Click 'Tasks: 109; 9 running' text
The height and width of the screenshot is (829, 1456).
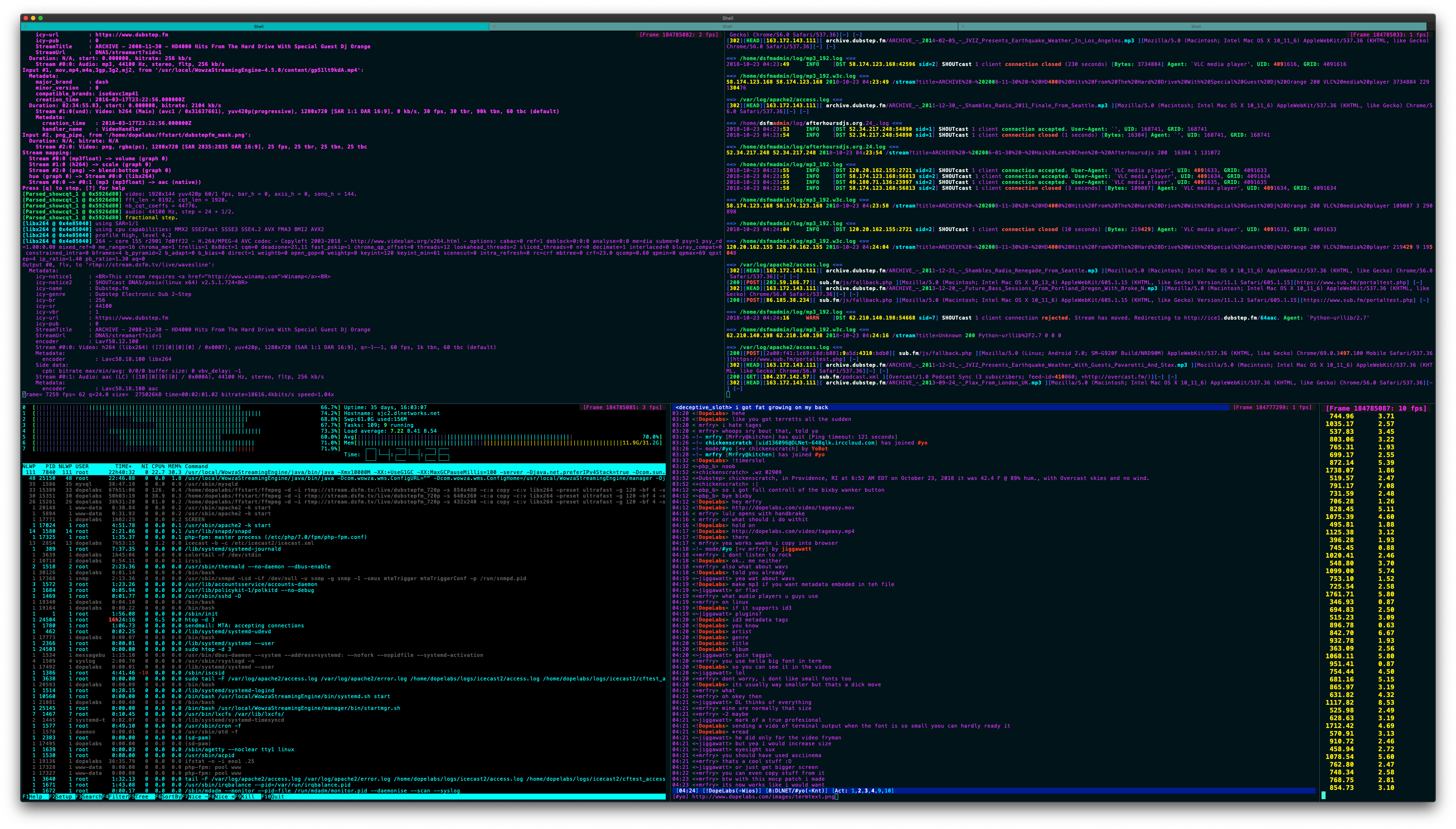click(379, 425)
